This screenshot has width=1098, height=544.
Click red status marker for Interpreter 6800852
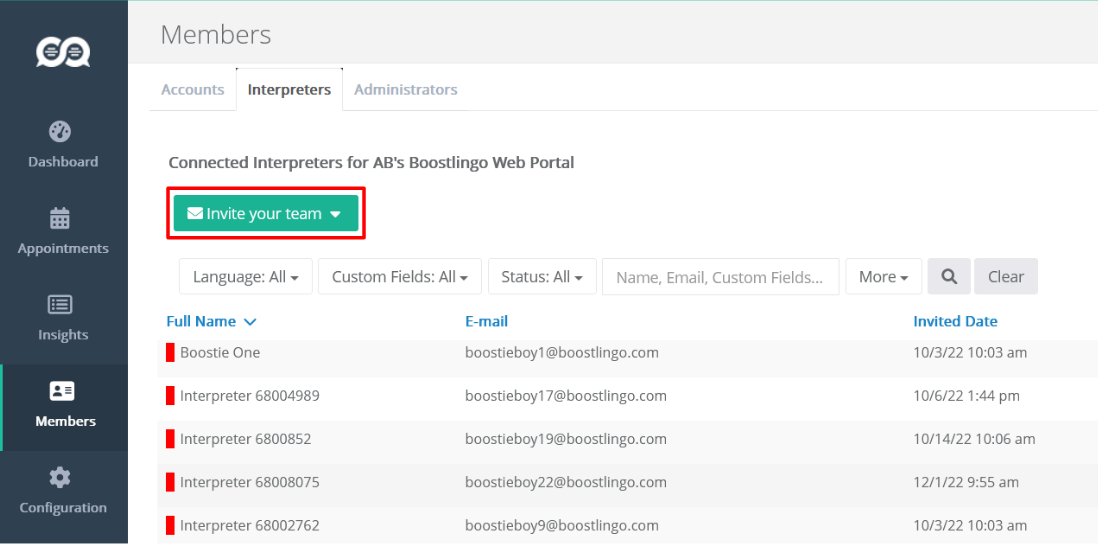pyautogui.click(x=170, y=439)
